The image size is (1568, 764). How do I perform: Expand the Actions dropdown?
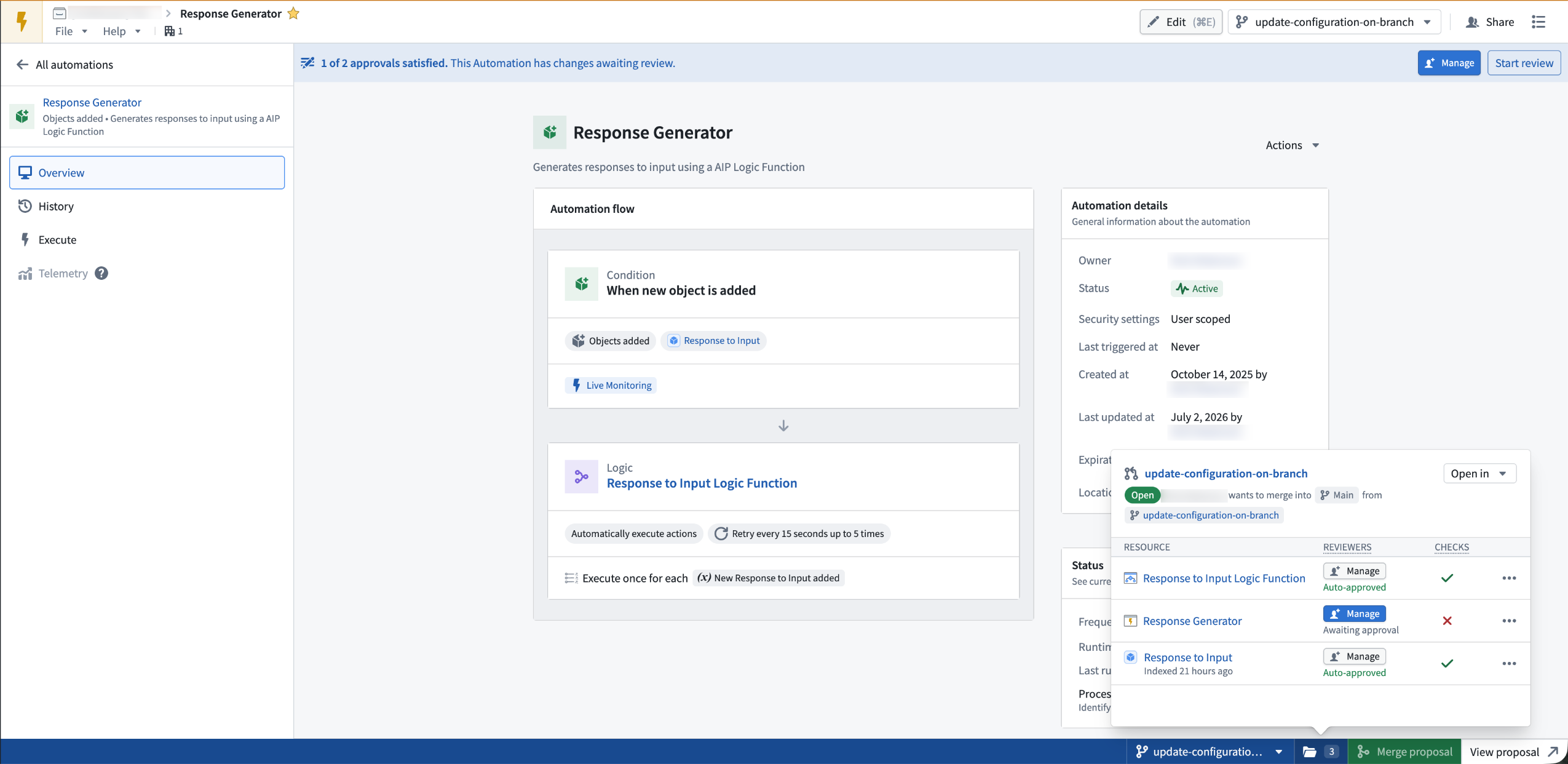(x=1292, y=145)
